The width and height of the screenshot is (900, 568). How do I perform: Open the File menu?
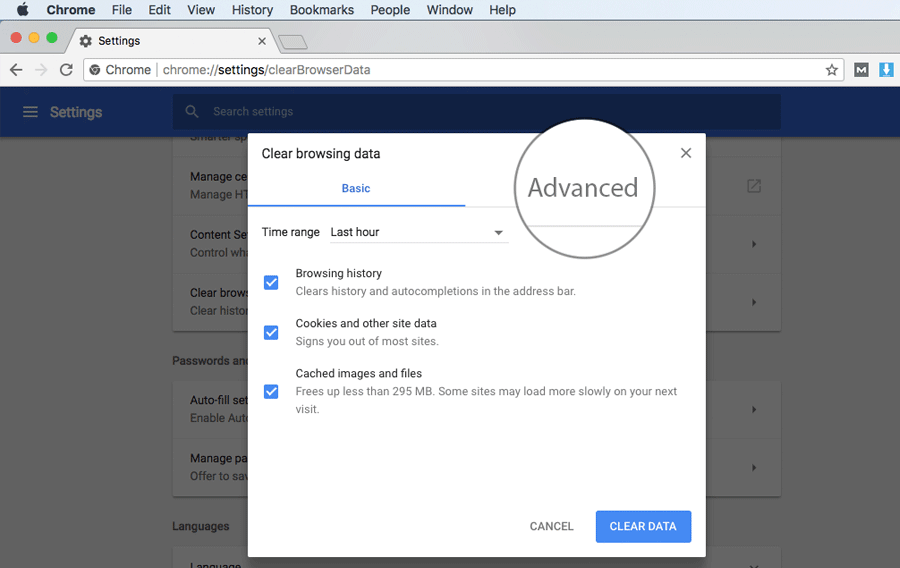coord(122,10)
